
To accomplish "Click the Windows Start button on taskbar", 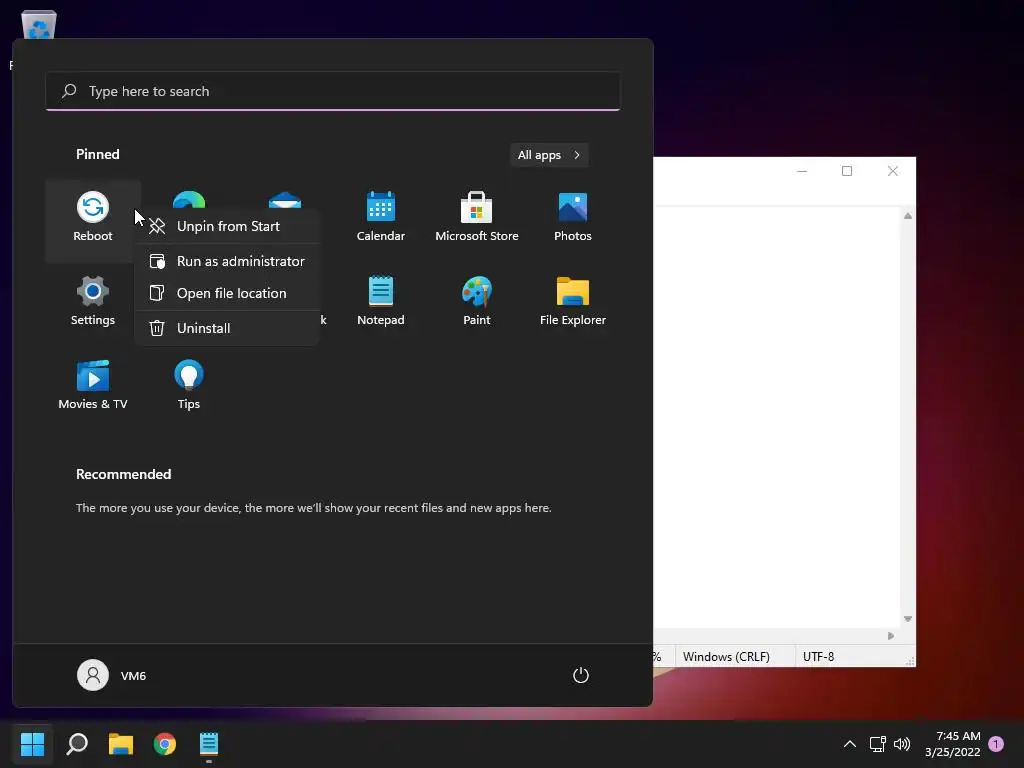I will pyautogui.click(x=33, y=743).
